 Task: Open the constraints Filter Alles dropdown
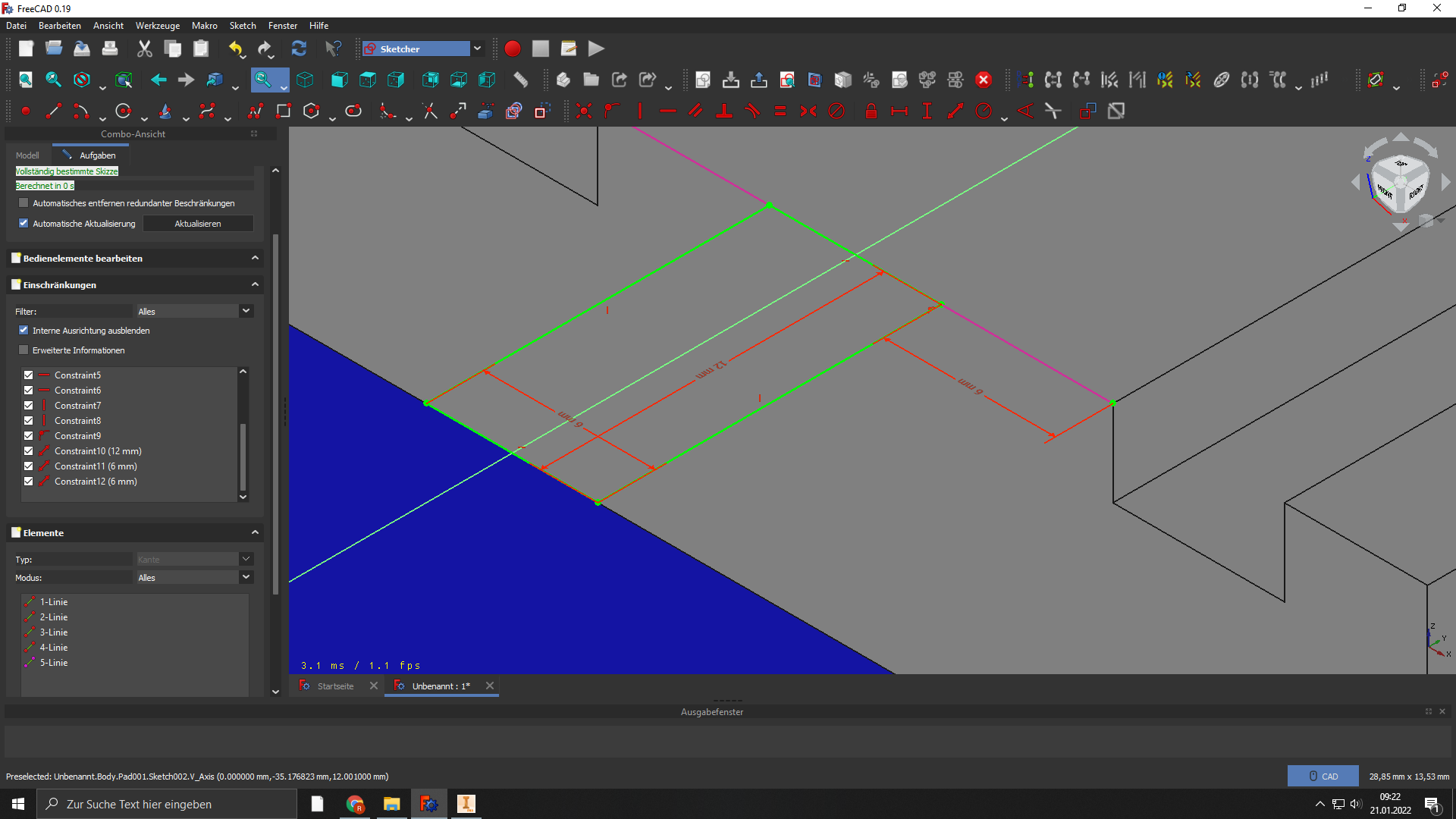point(246,311)
